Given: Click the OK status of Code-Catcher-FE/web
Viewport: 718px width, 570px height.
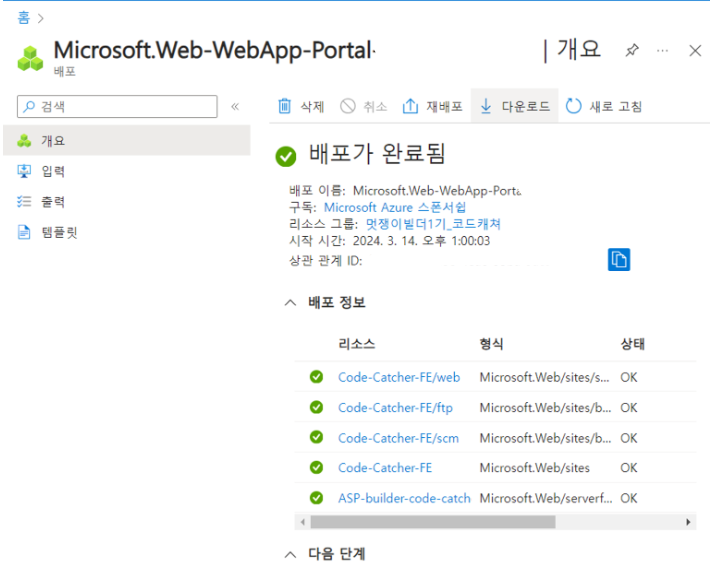Looking at the screenshot, I should pyautogui.click(x=629, y=377).
